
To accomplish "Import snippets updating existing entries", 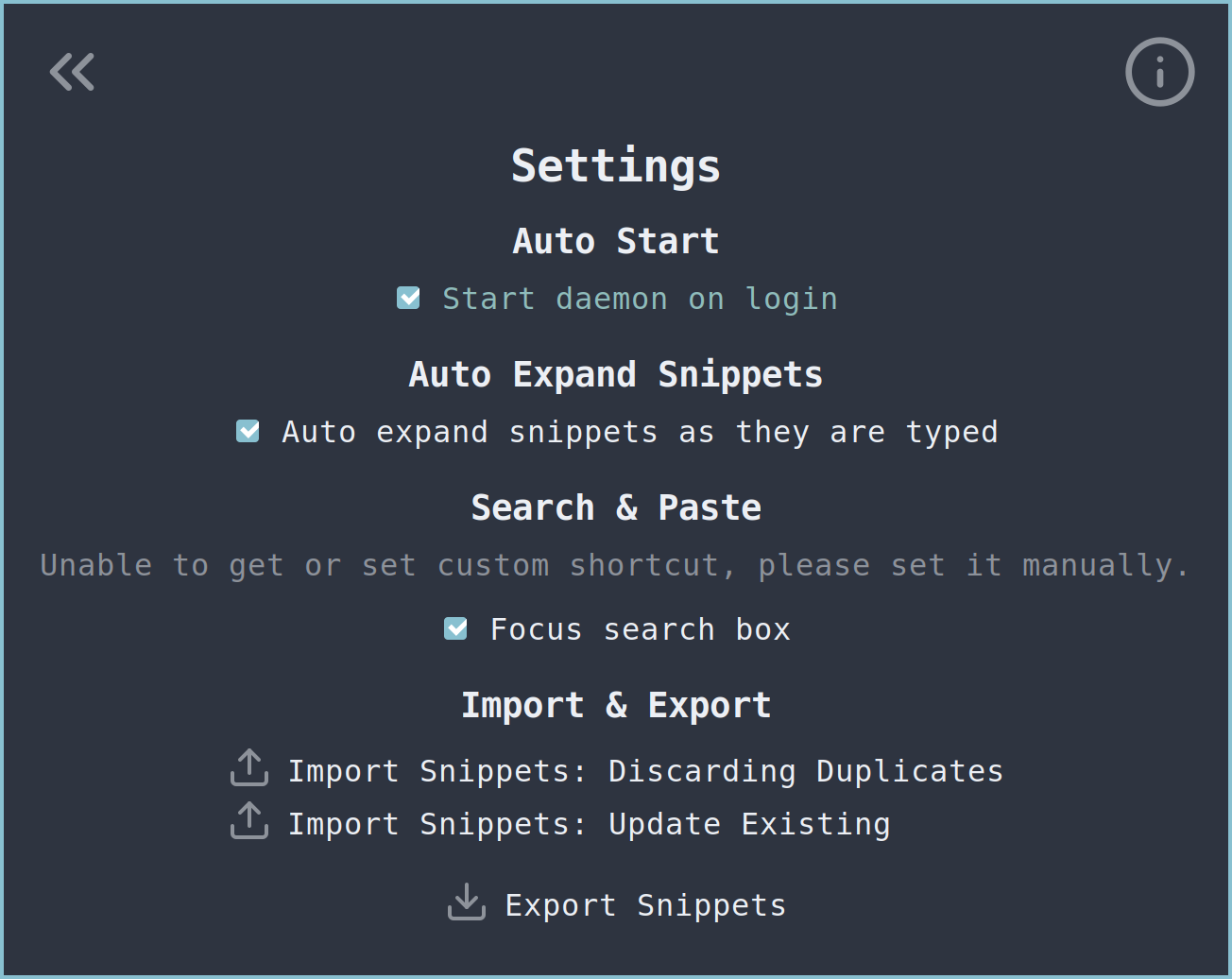I will [589, 823].
